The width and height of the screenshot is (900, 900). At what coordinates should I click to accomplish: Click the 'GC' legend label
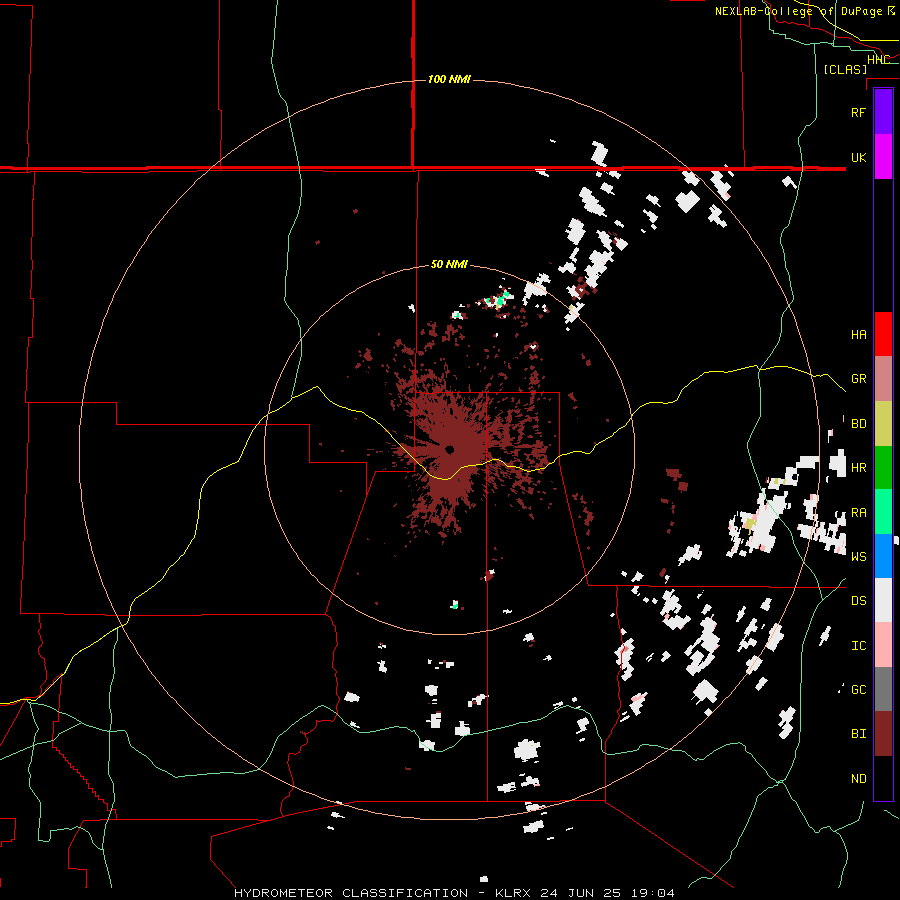pyautogui.click(x=858, y=690)
